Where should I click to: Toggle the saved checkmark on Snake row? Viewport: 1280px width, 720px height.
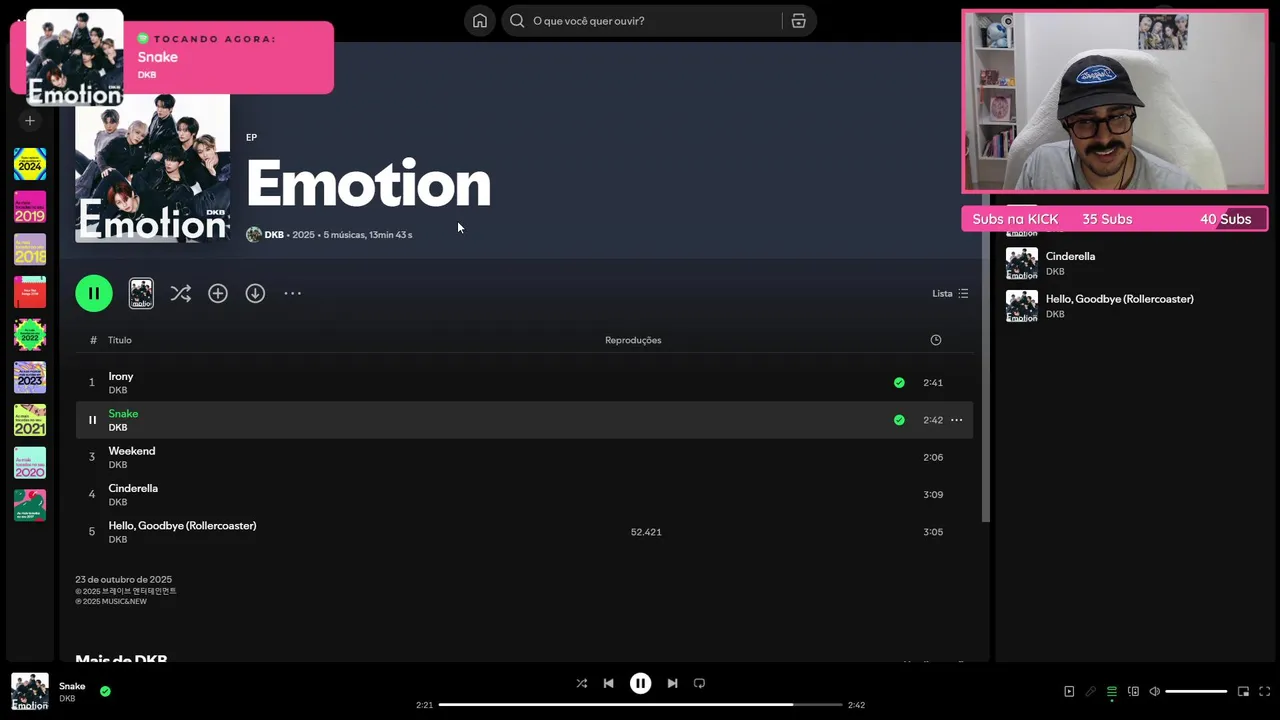[899, 420]
